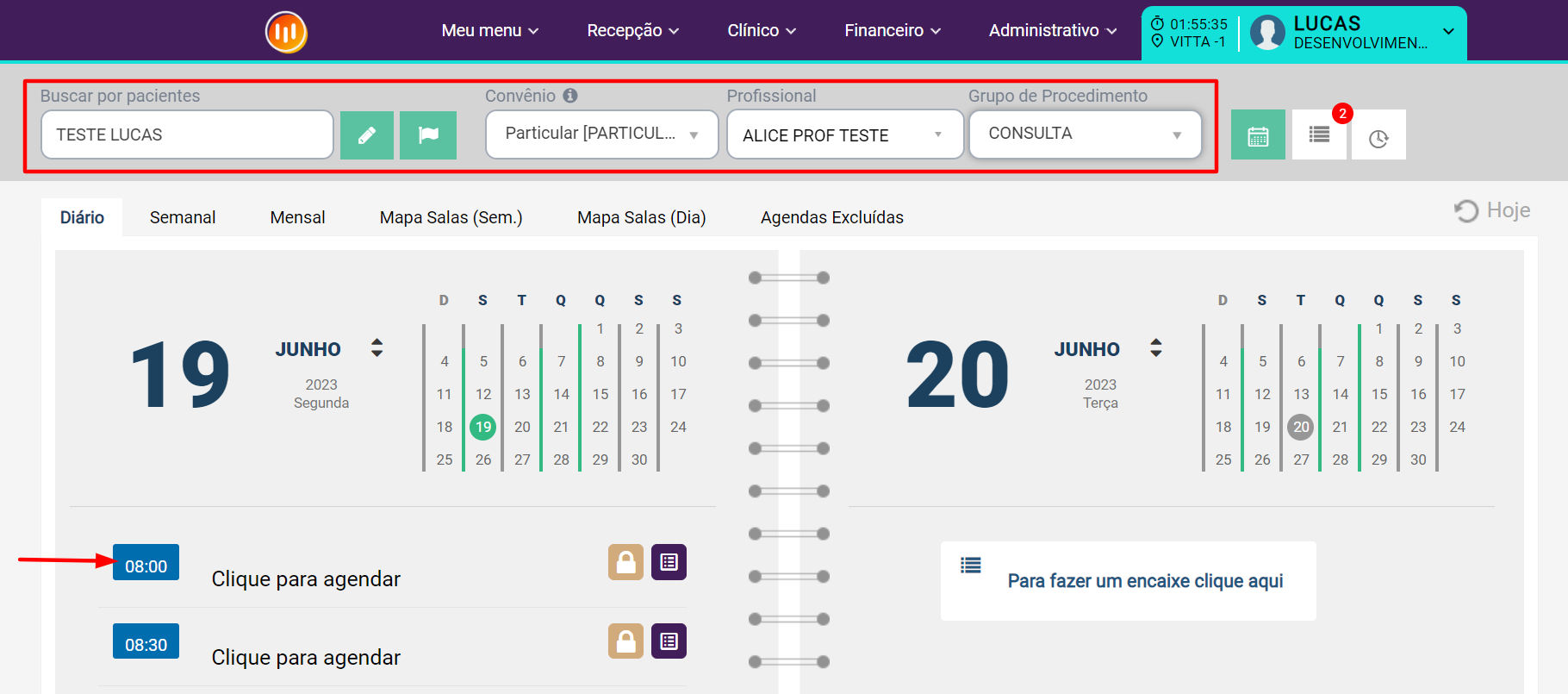This screenshot has height=694, width=1568.
Task: Click the lock icon on 08:30 row
Action: pos(625,641)
